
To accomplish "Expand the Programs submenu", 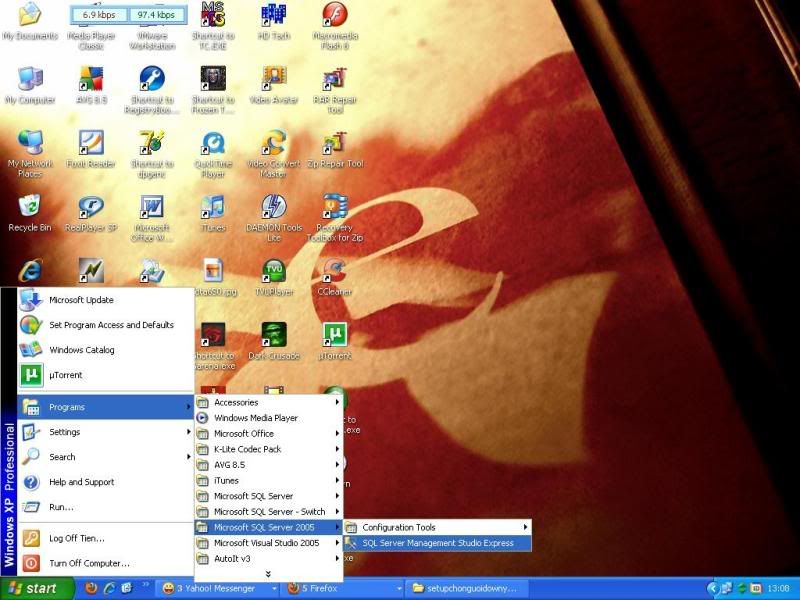I will [x=106, y=407].
